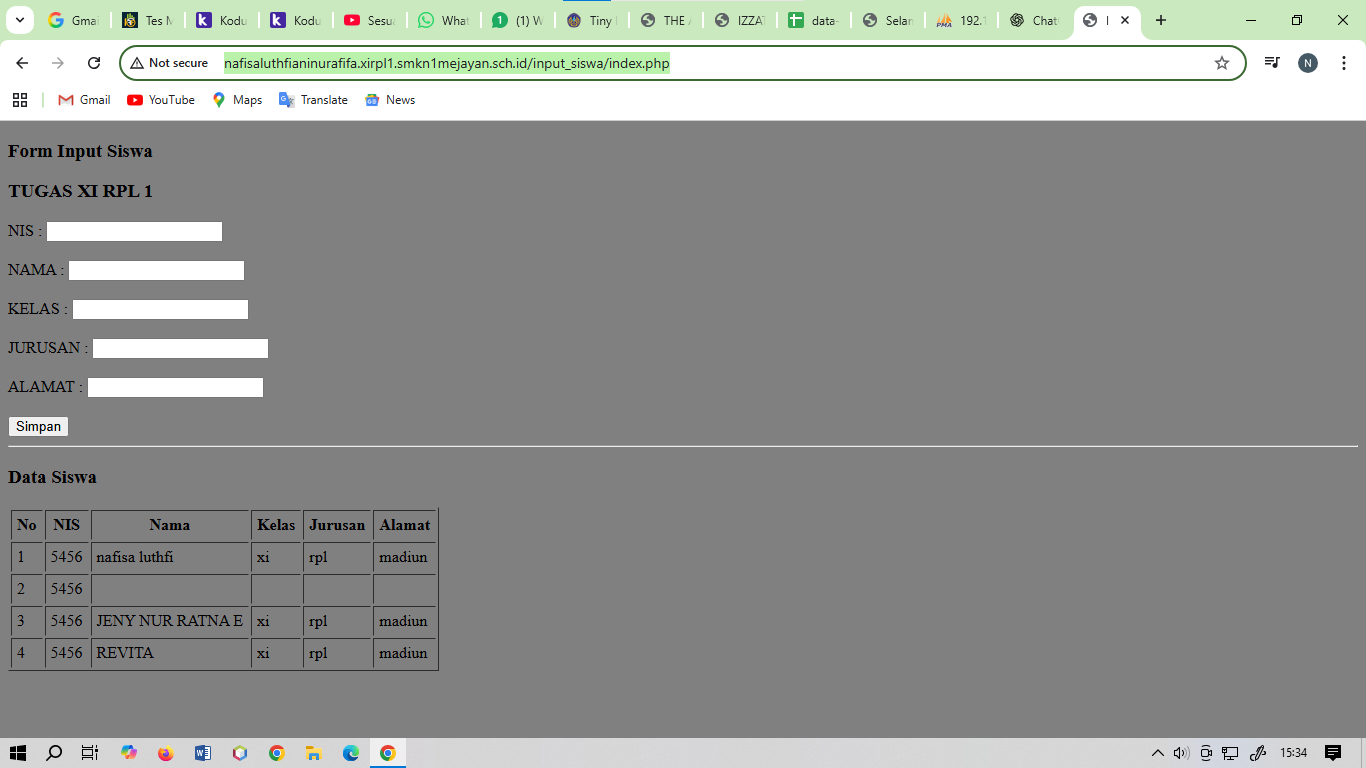Open the Chrome three-dot menu

tap(1344, 63)
